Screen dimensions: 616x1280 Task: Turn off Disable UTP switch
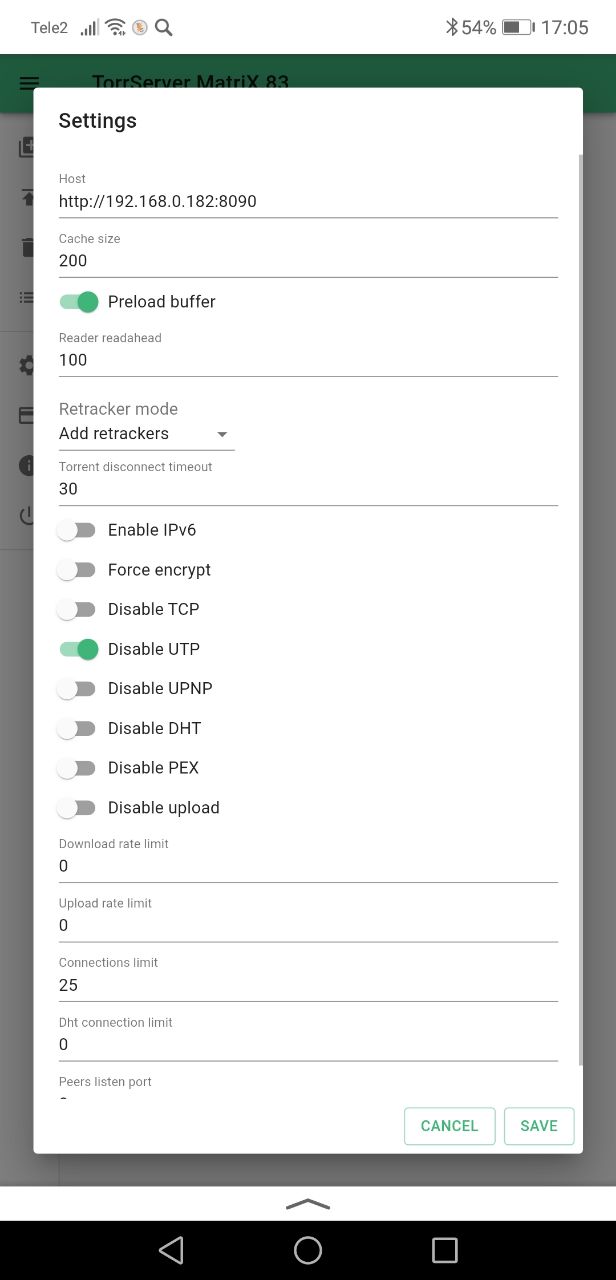click(x=78, y=649)
